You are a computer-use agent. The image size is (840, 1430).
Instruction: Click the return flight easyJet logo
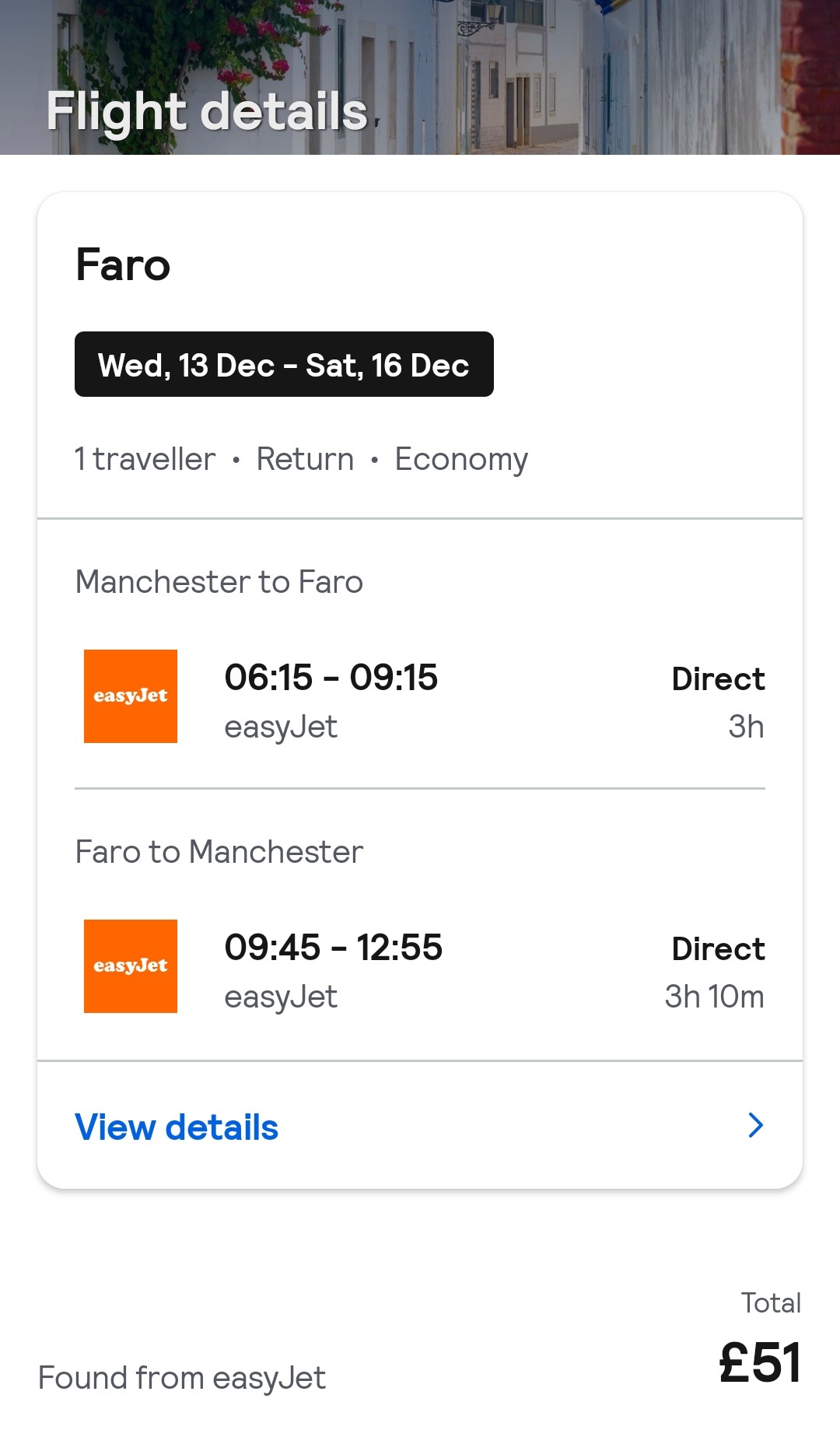(131, 966)
